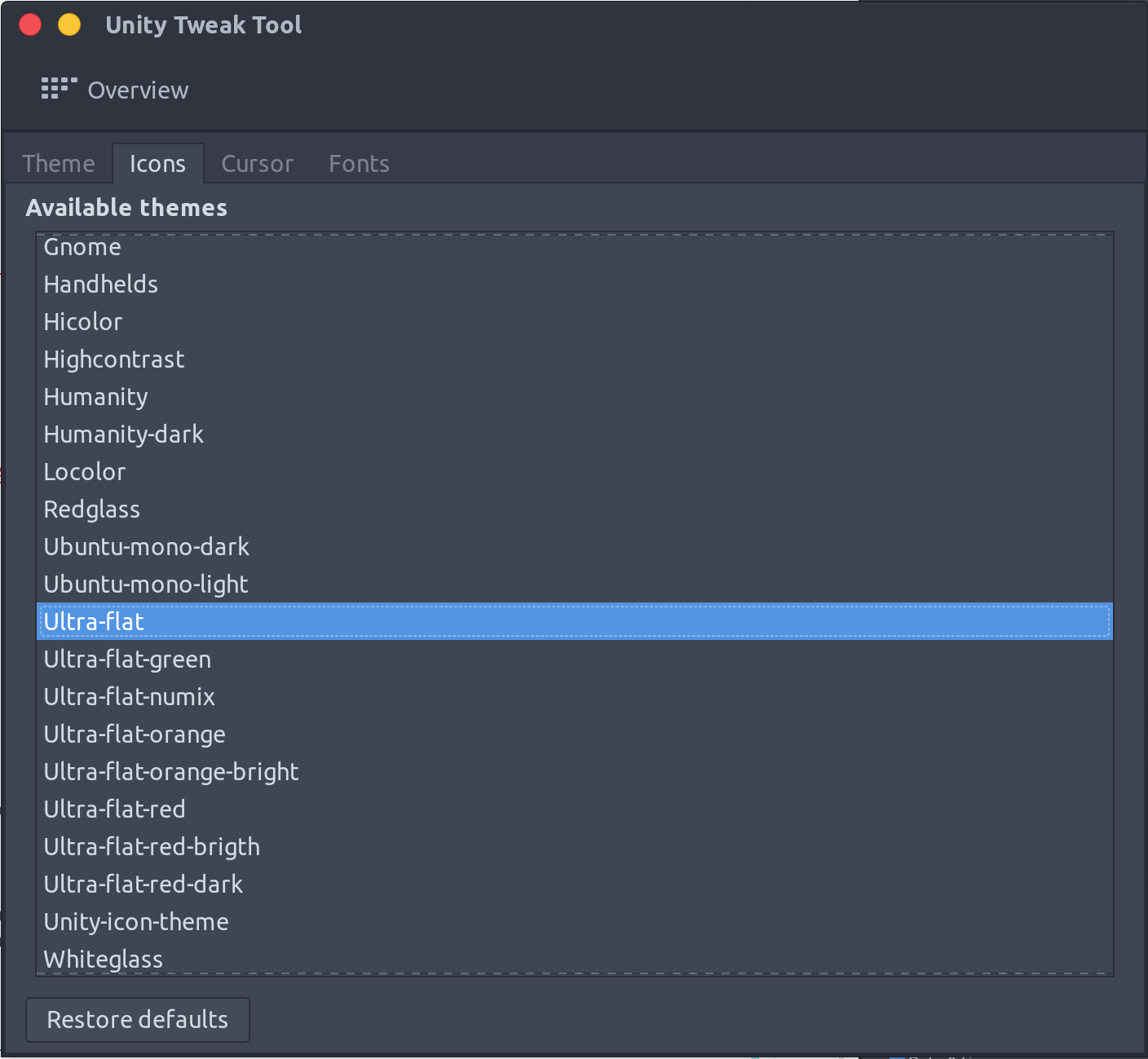1148x1059 pixels.
Task: Click the red close window button
Action: point(30,24)
